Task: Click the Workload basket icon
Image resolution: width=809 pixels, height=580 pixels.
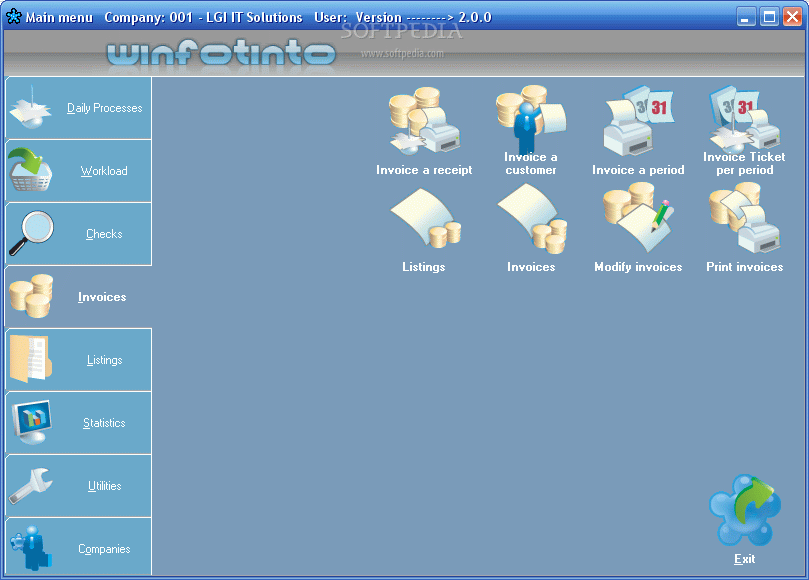Action: coord(31,170)
